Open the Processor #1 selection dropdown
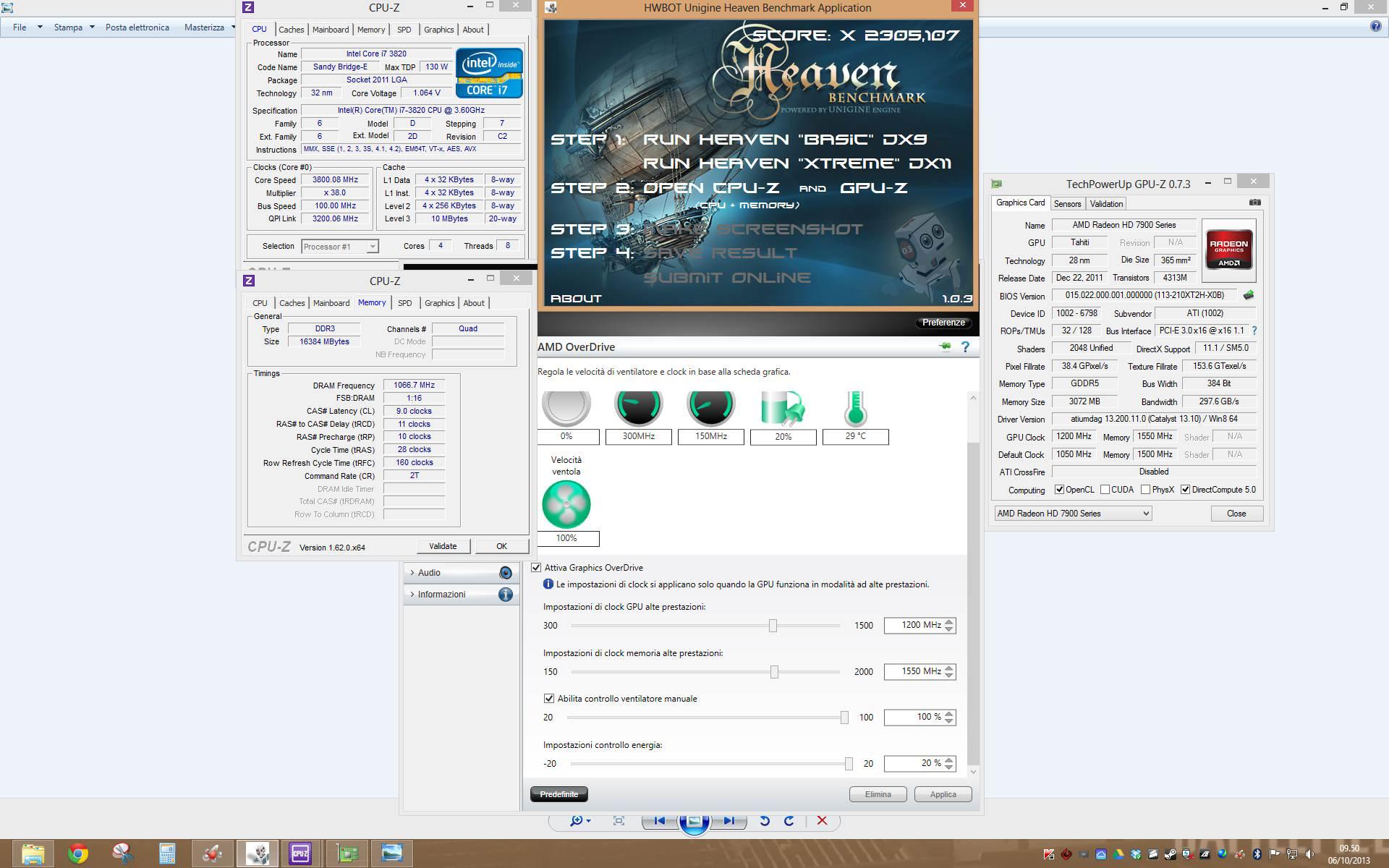This screenshot has height=868, width=1389. coord(339,247)
